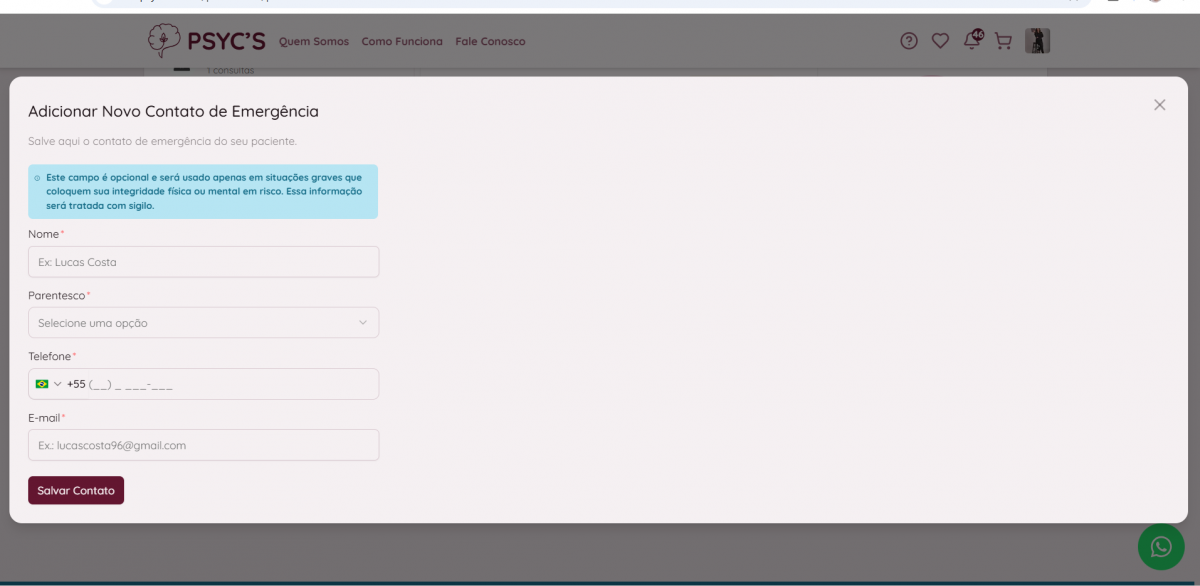Image resolution: width=1200 pixels, height=586 pixels.
Task: Select the E-mail input field
Action: [203, 445]
